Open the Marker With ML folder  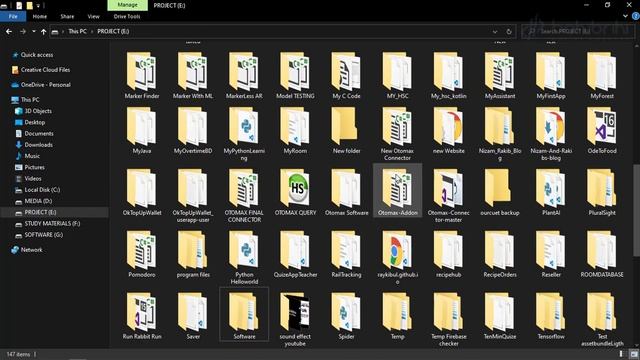193,76
